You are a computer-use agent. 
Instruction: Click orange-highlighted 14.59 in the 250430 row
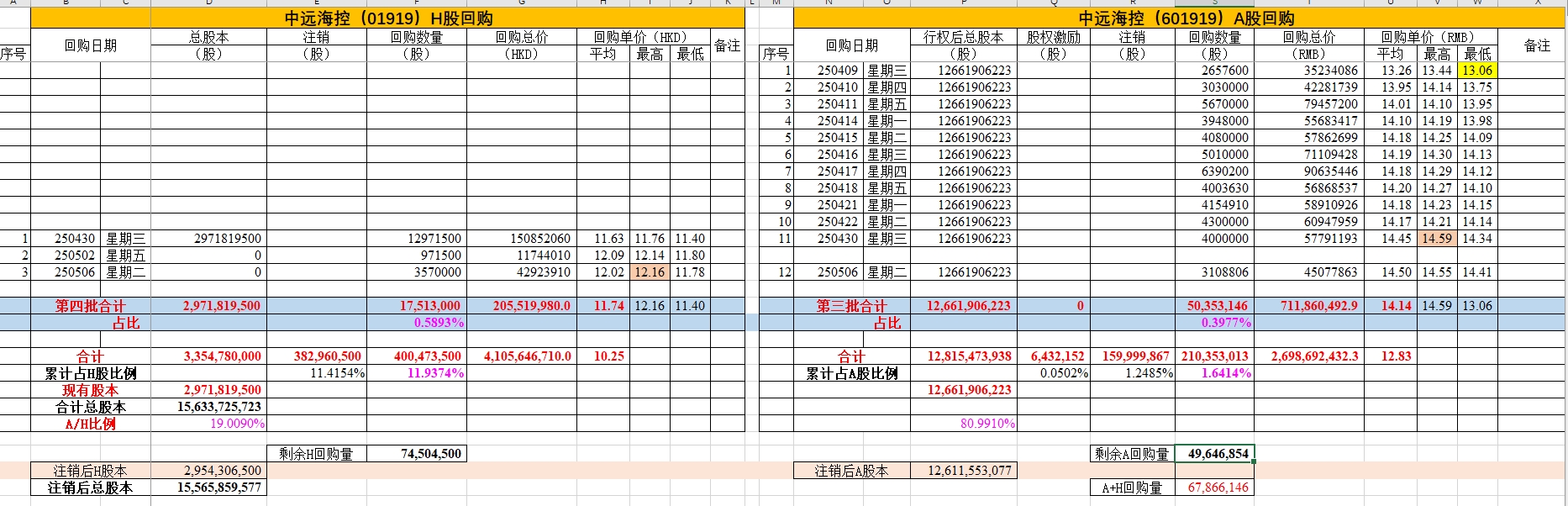[1437, 239]
